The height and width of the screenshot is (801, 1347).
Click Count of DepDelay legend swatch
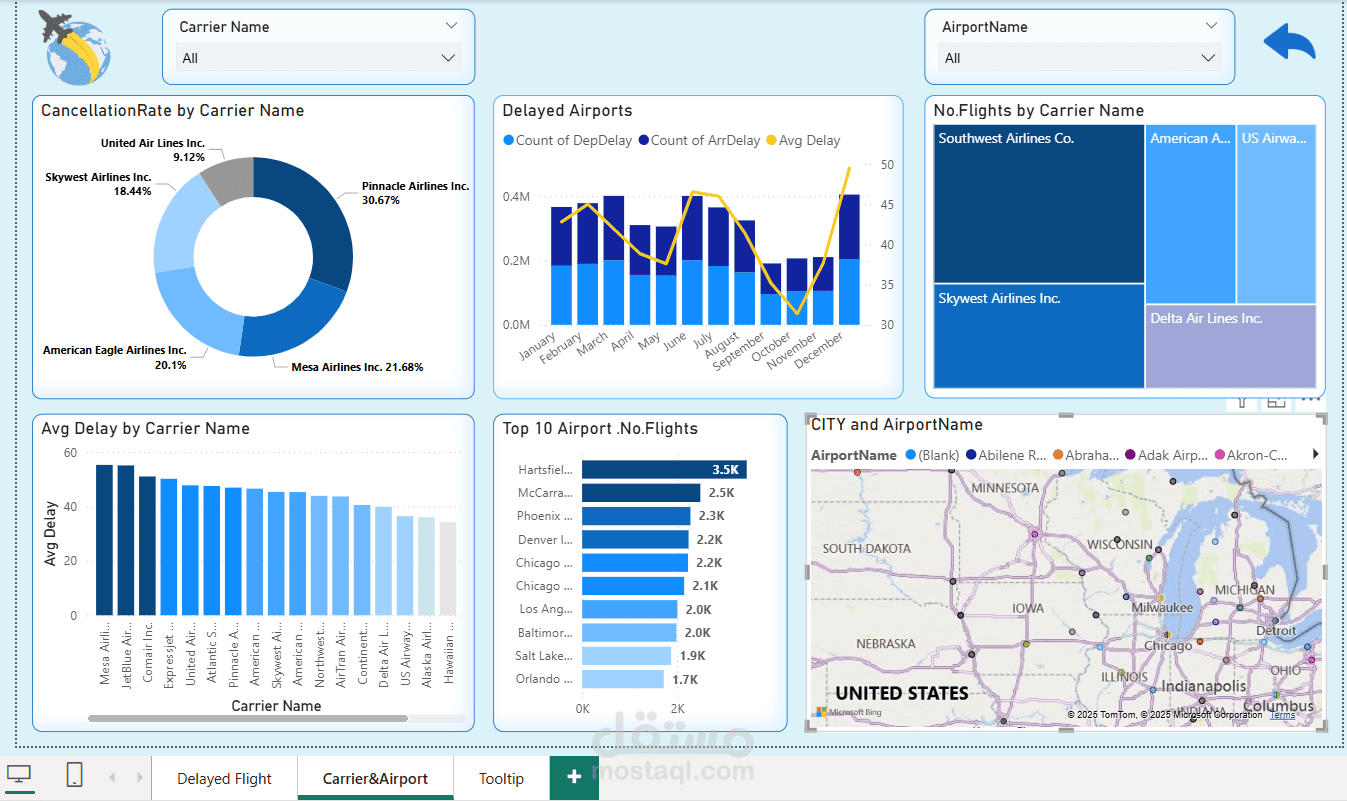click(509, 141)
